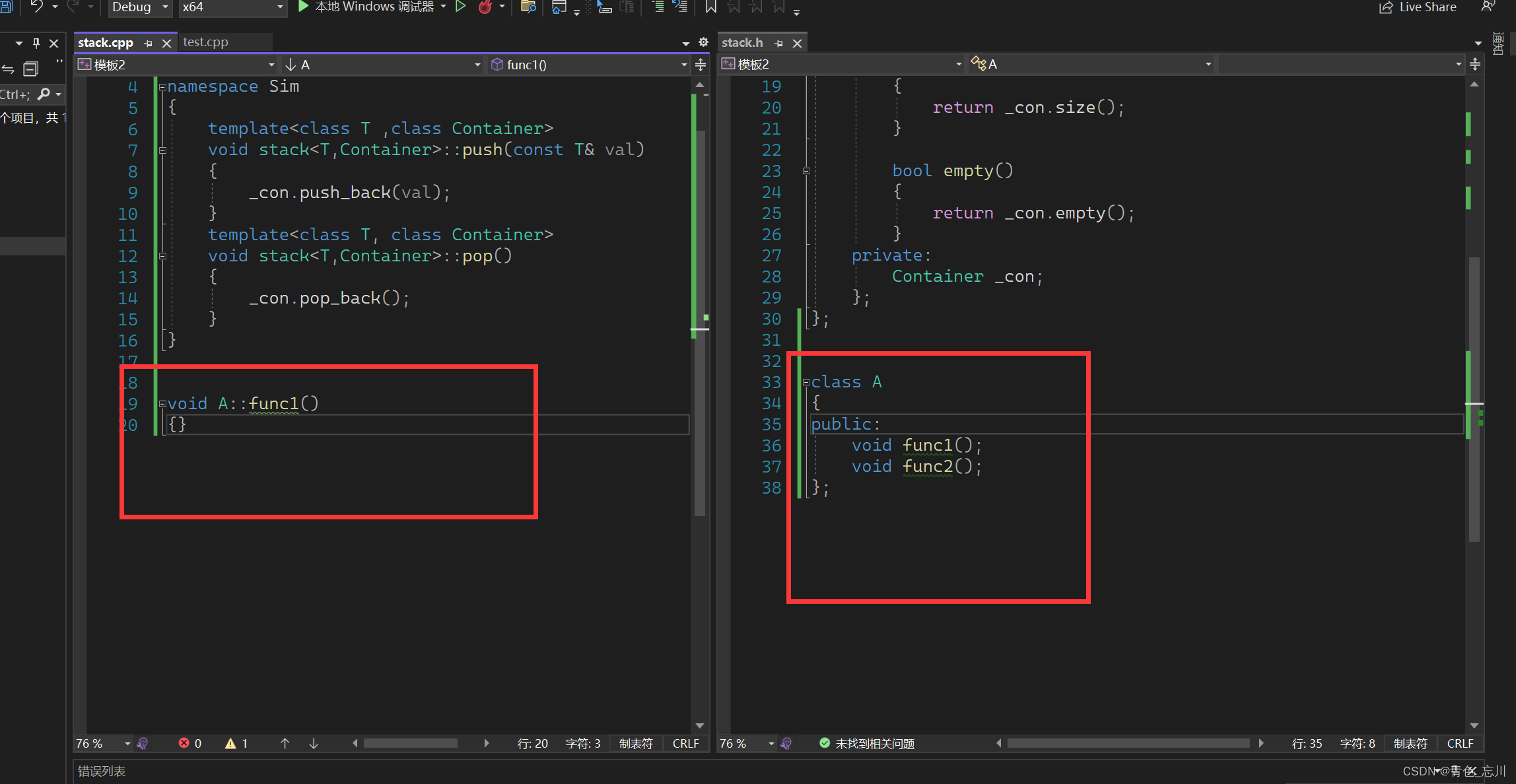Start without debugging using outlined play icon
The image size is (1516, 784).
(x=461, y=7)
